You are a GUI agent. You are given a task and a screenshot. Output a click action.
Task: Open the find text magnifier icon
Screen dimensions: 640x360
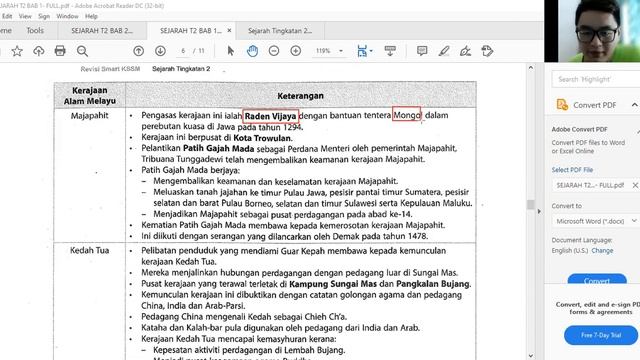tap(82, 51)
